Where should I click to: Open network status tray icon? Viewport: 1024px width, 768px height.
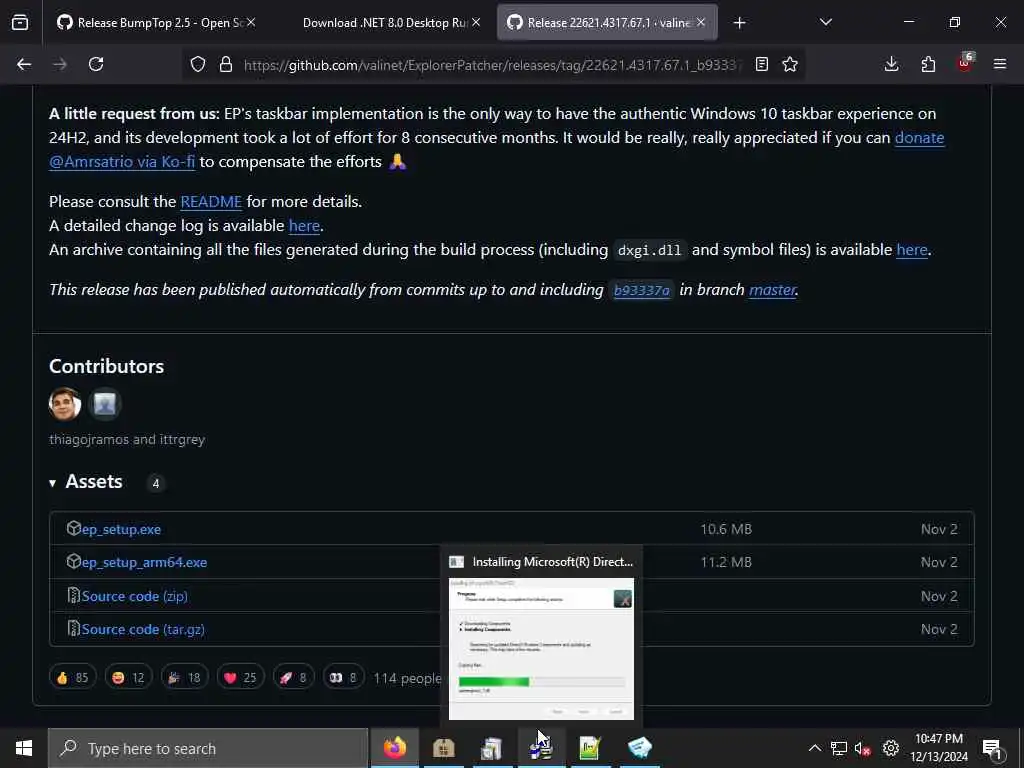(x=839, y=748)
